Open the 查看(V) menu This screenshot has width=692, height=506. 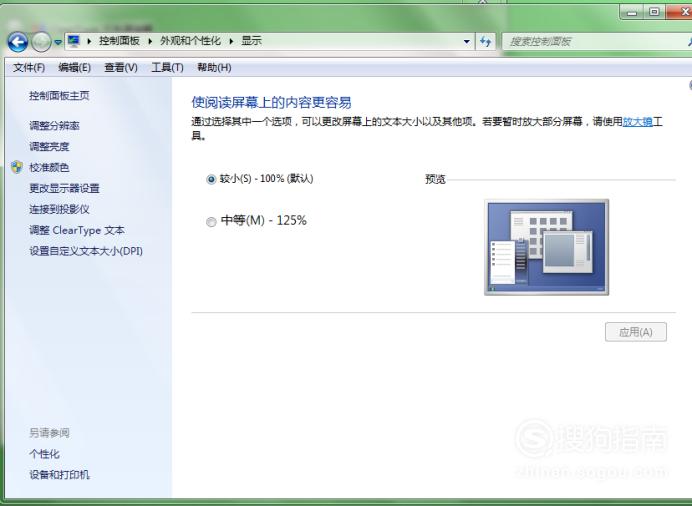pyautogui.click(x=121, y=67)
